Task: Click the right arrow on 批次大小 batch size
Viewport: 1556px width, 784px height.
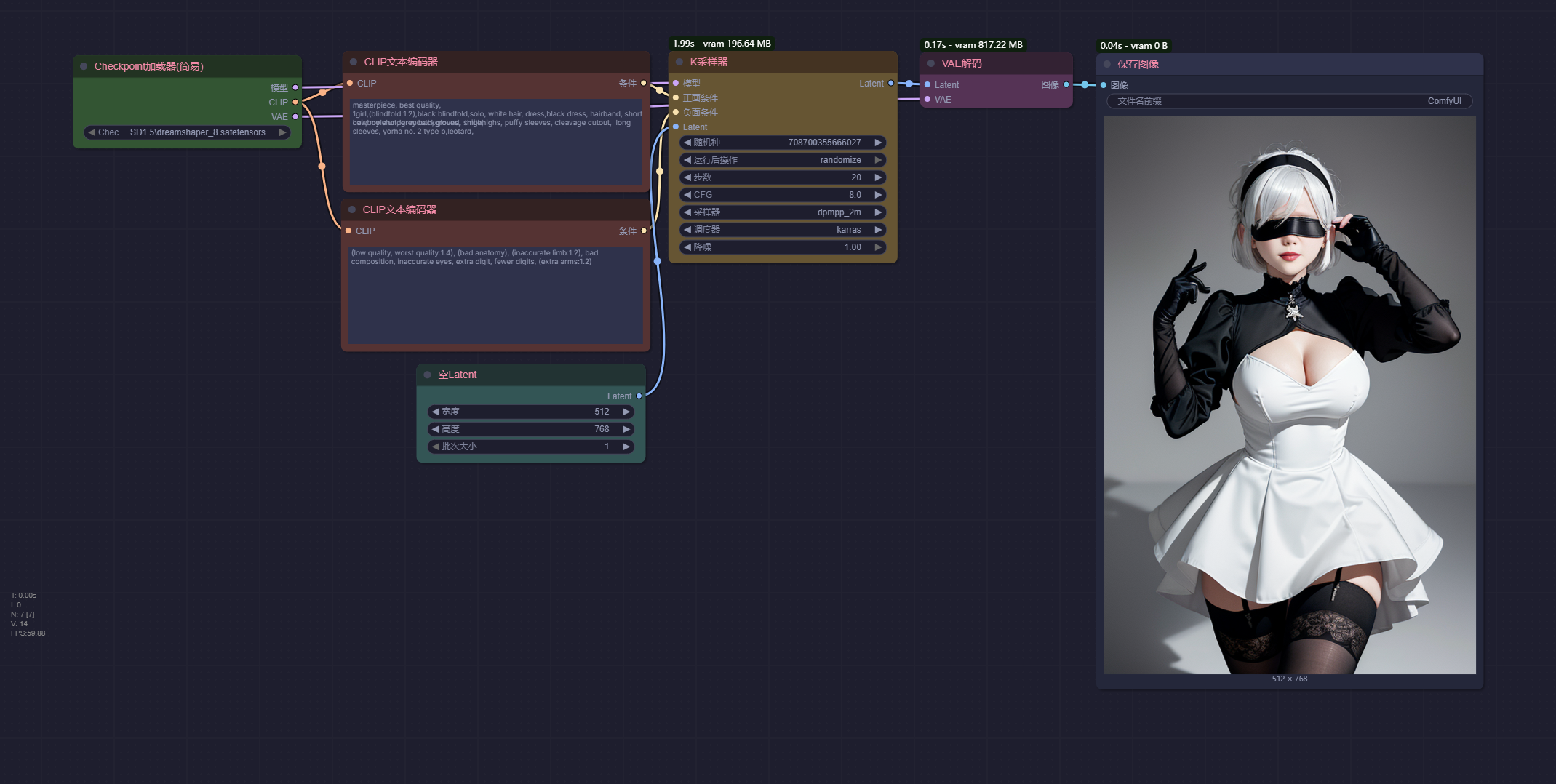Action: coord(626,447)
